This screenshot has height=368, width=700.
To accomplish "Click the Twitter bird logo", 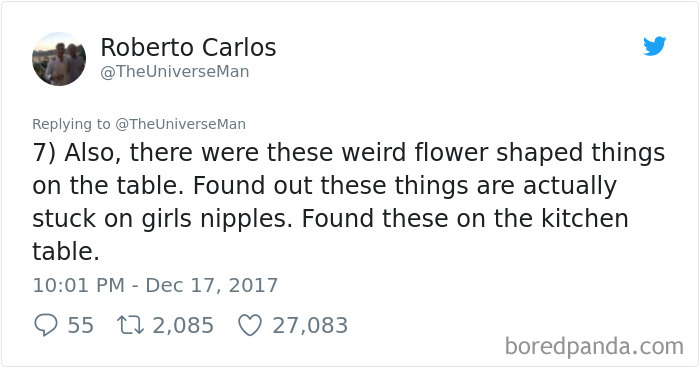I will [654, 46].
